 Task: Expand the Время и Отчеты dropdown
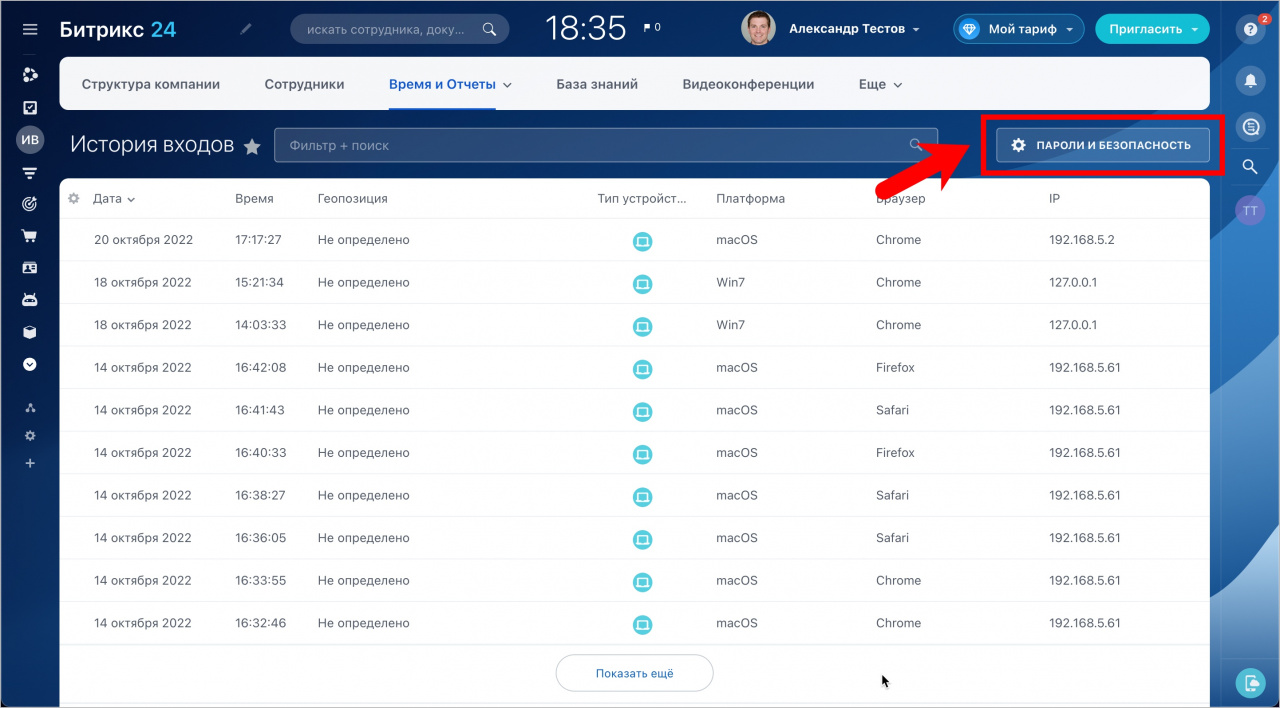[450, 85]
